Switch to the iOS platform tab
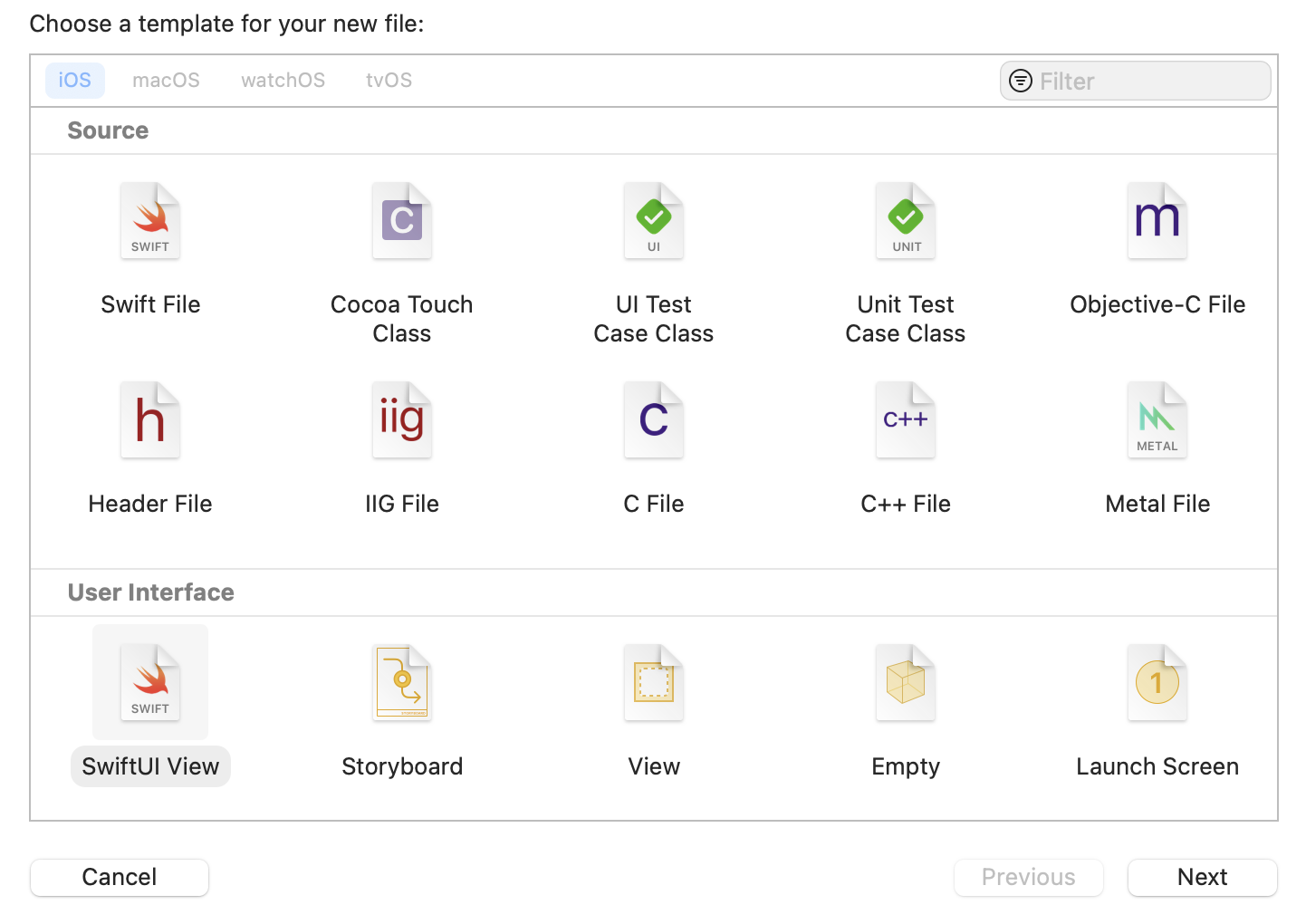 [75, 81]
